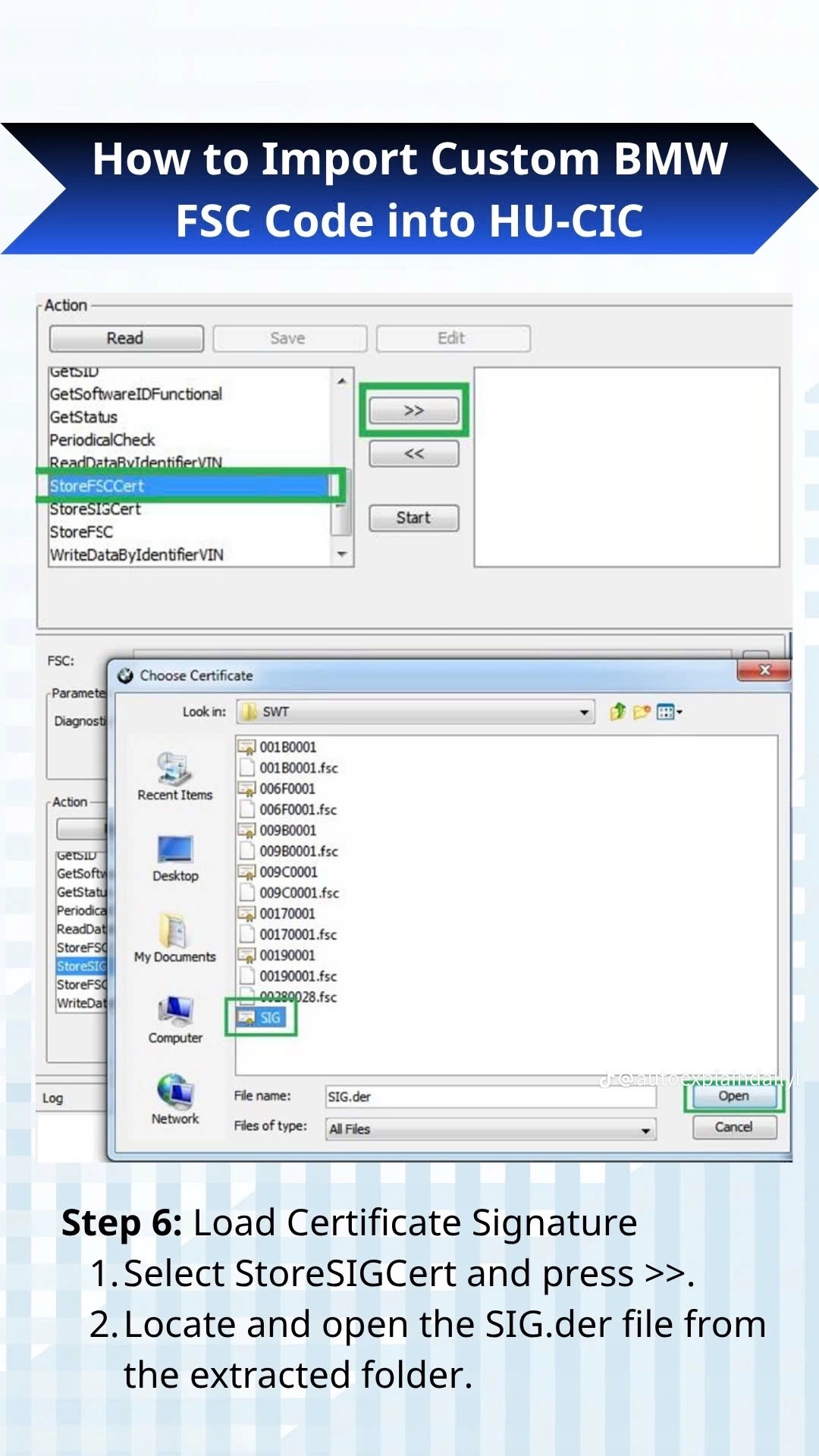Screen dimensions: 819x1456
Task: Open the Computer location
Action: click(175, 1020)
